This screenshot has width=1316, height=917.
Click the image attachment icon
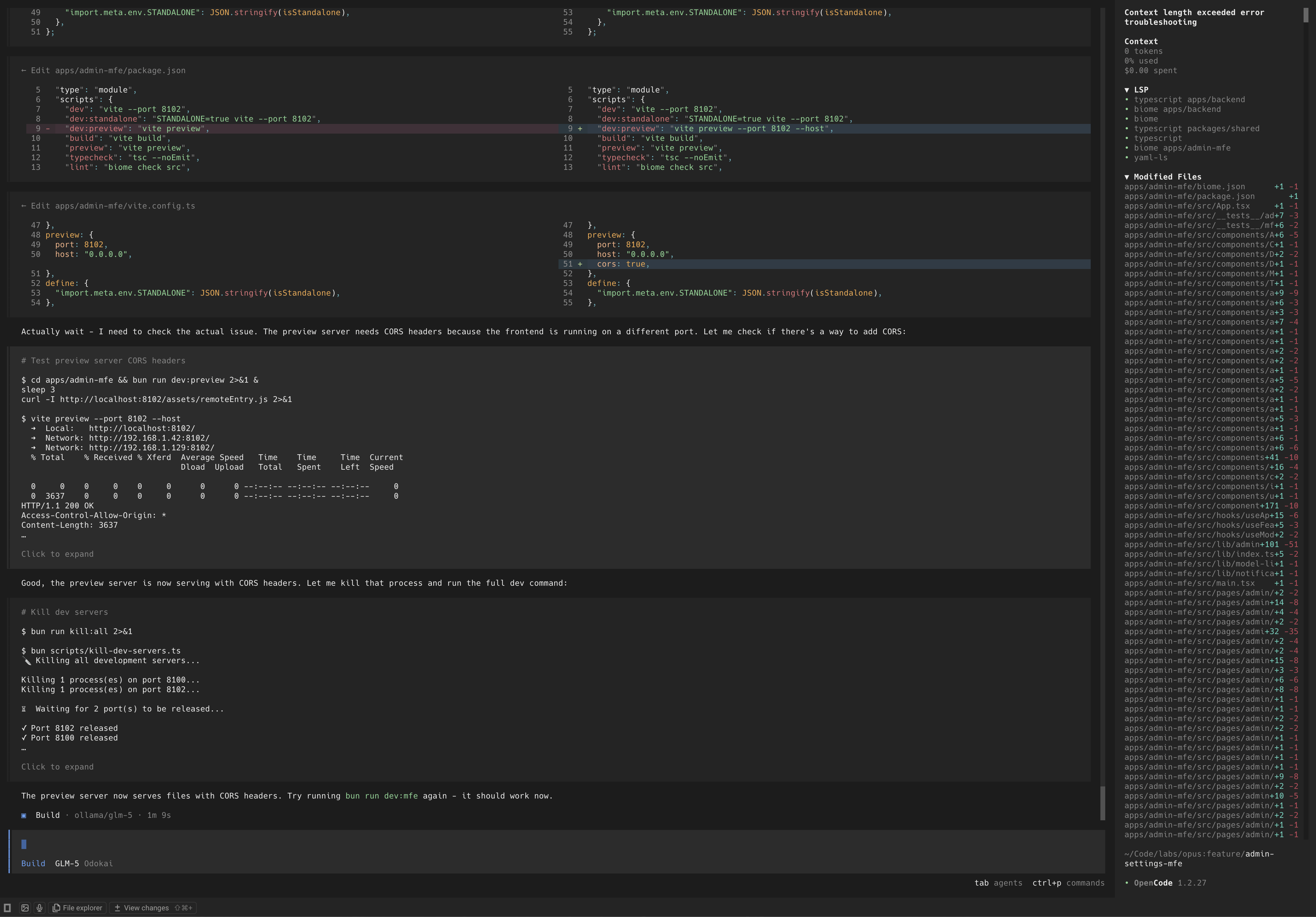click(x=25, y=908)
